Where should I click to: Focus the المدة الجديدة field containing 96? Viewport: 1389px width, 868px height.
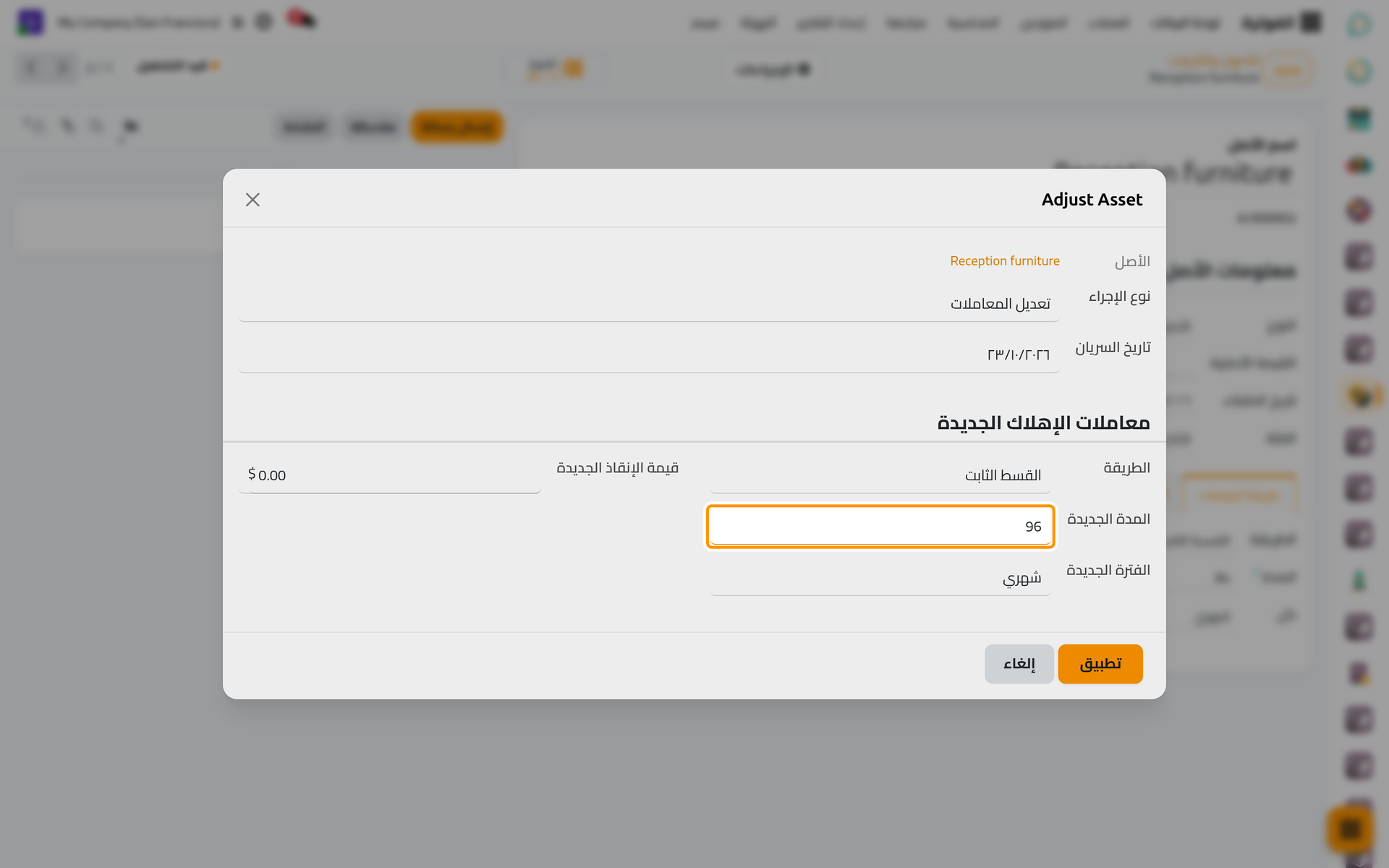pyautogui.click(x=880, y=527)
